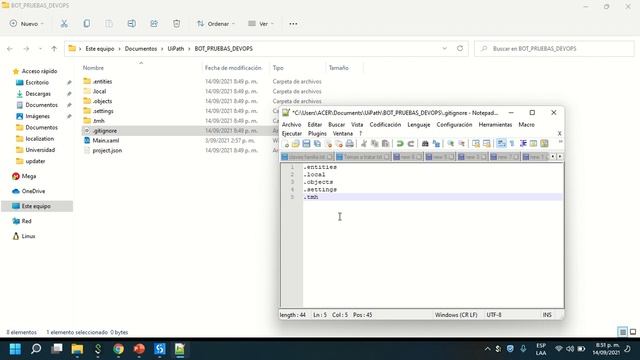Click the Notepad++ icon on the taskbar

[x=180, y=349]
